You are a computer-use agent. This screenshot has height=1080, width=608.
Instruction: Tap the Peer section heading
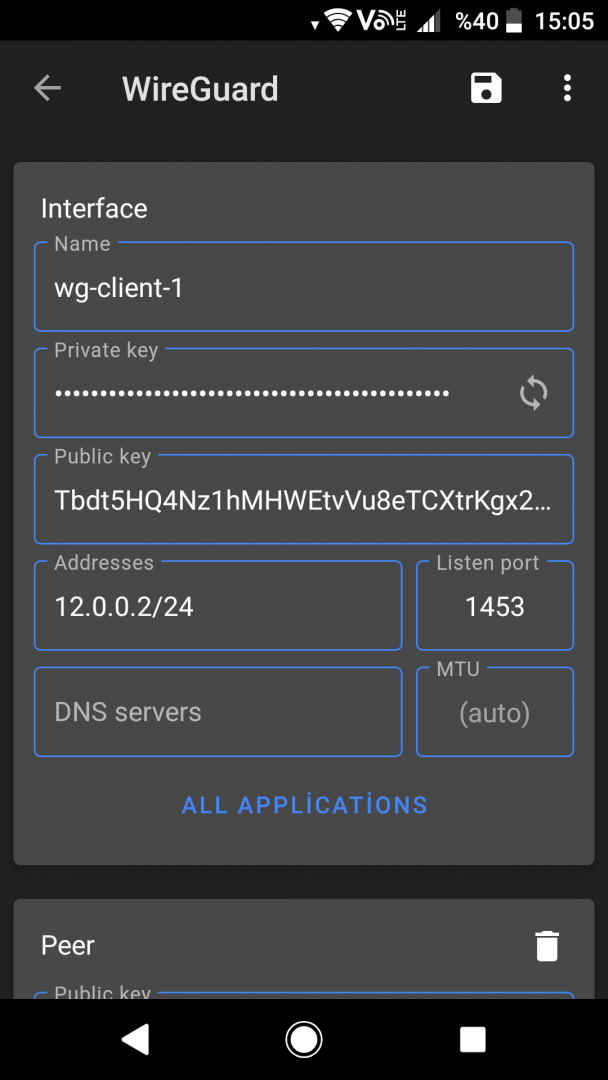point(67,945)
